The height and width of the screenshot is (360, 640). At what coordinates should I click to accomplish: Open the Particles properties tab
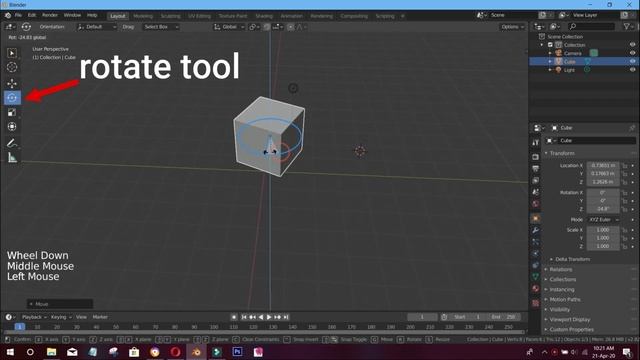click(536, 242)
